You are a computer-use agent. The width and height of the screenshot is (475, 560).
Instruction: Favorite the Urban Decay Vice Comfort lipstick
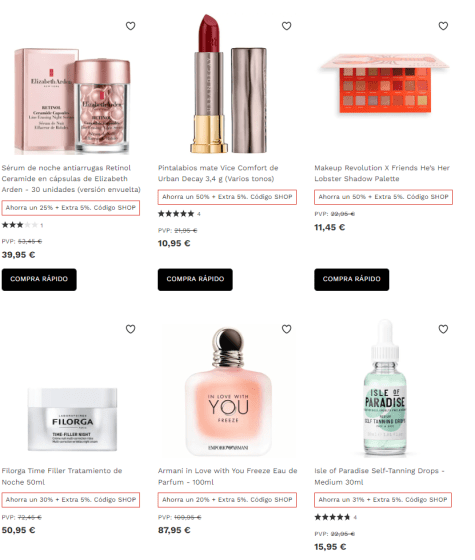(x=286, y=26)
